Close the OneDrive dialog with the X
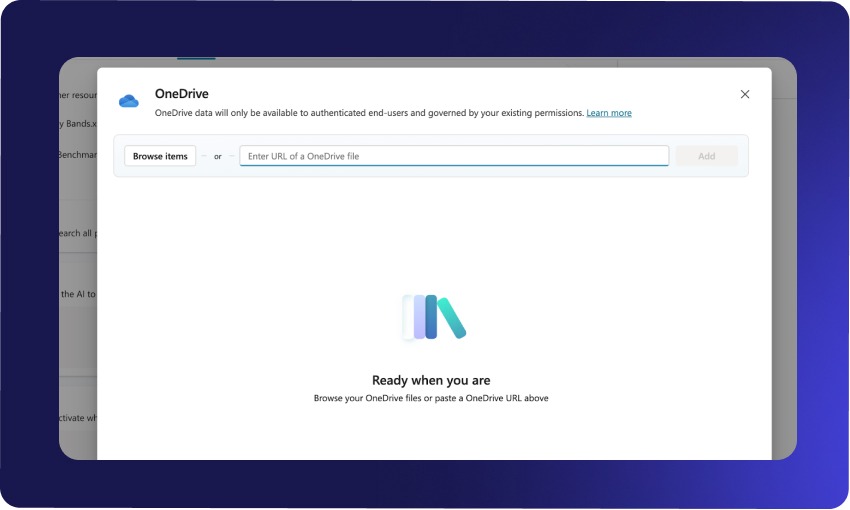 (x=744, y=94)
